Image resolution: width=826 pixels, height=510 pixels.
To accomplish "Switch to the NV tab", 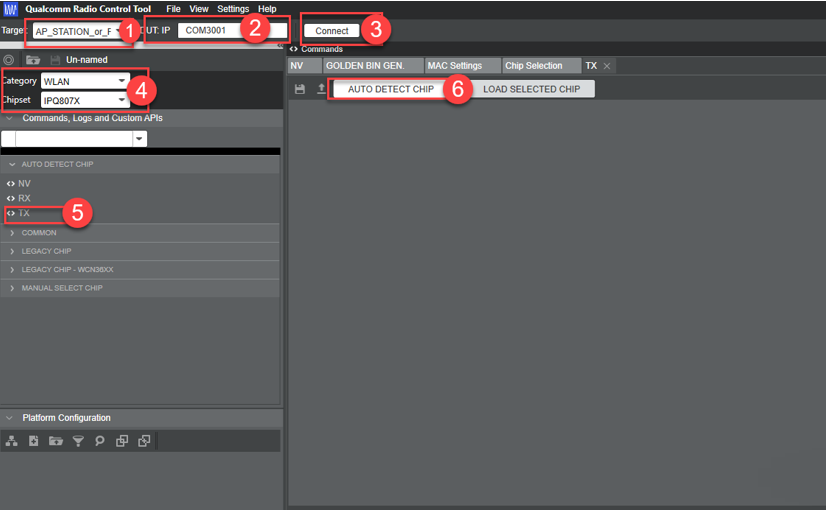I will (304, 66).
